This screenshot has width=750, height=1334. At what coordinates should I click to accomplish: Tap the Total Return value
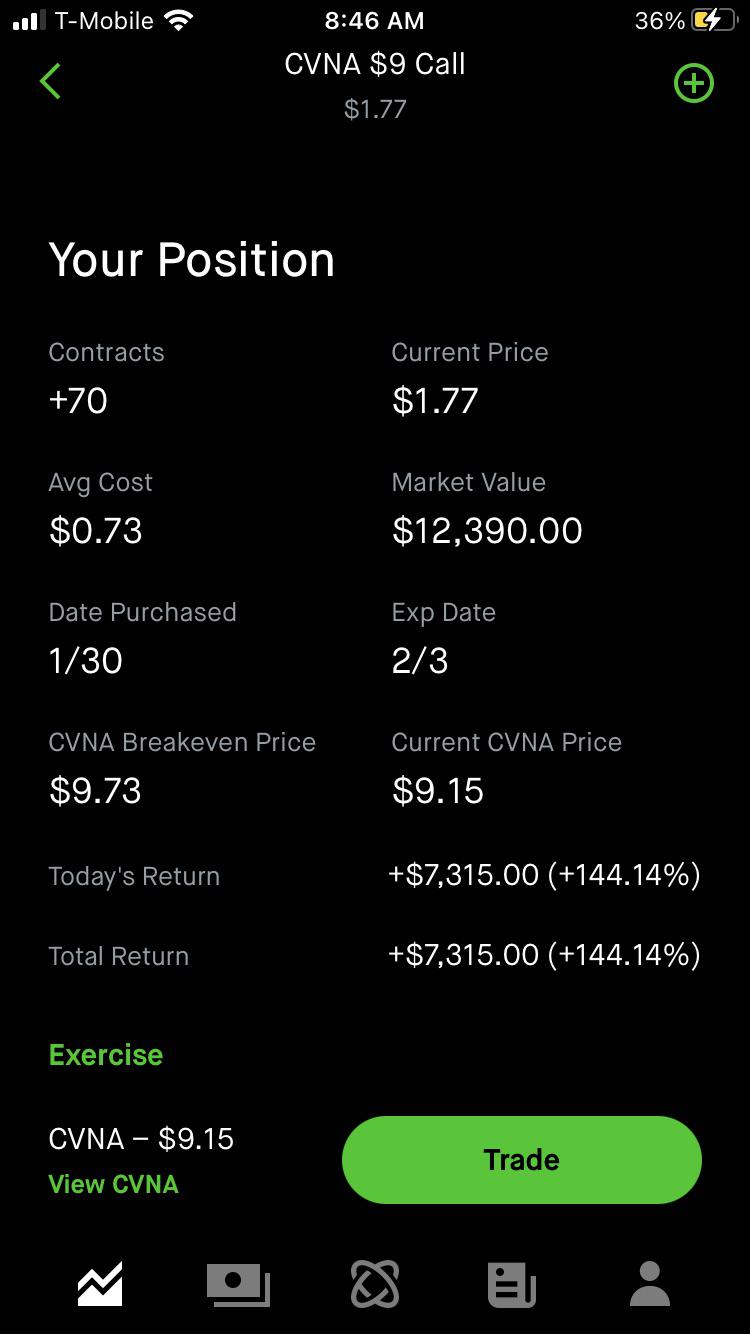(544, 956)
